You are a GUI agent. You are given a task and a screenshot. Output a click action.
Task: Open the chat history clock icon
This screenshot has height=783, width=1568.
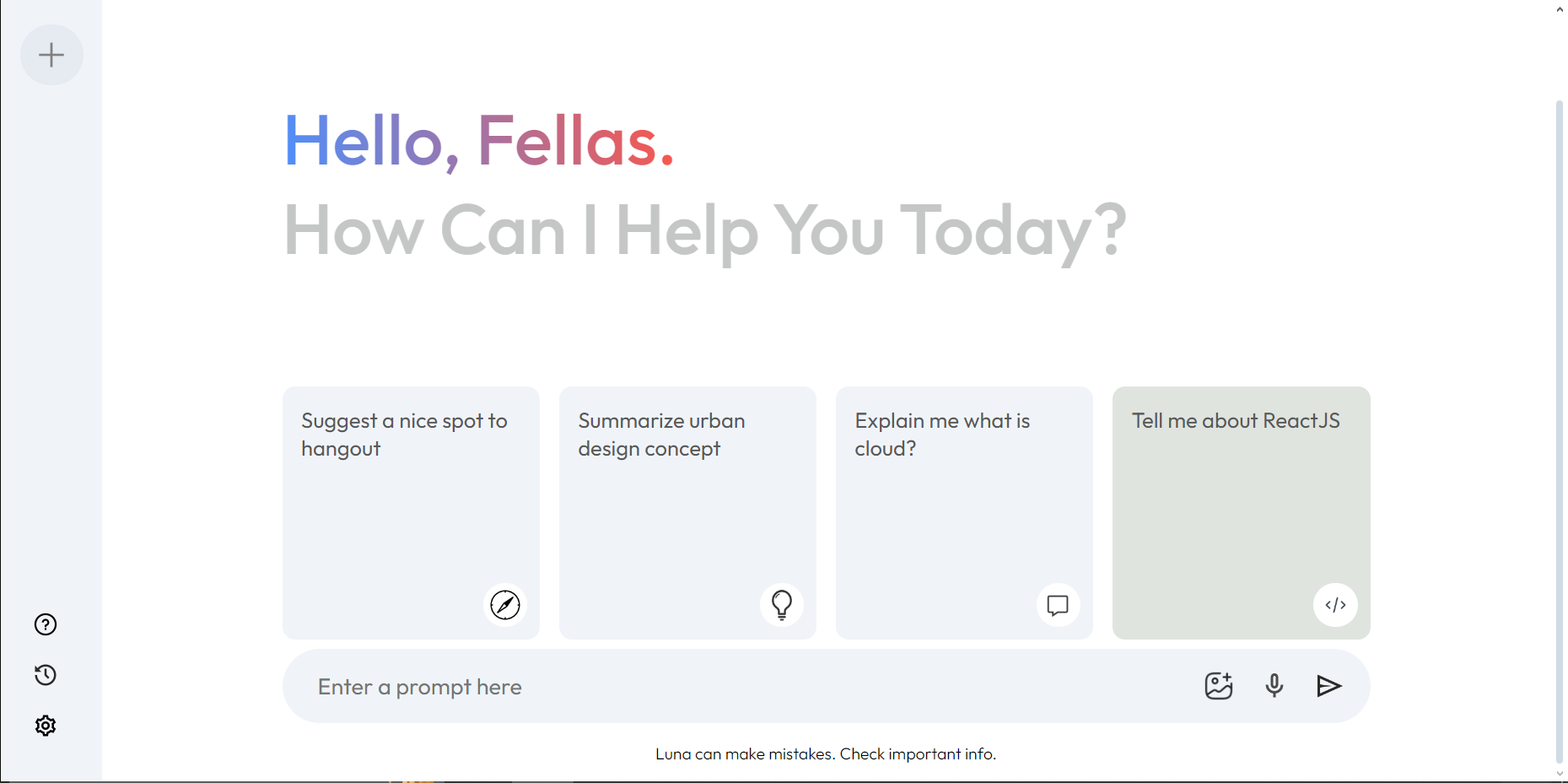pos(46,675)
